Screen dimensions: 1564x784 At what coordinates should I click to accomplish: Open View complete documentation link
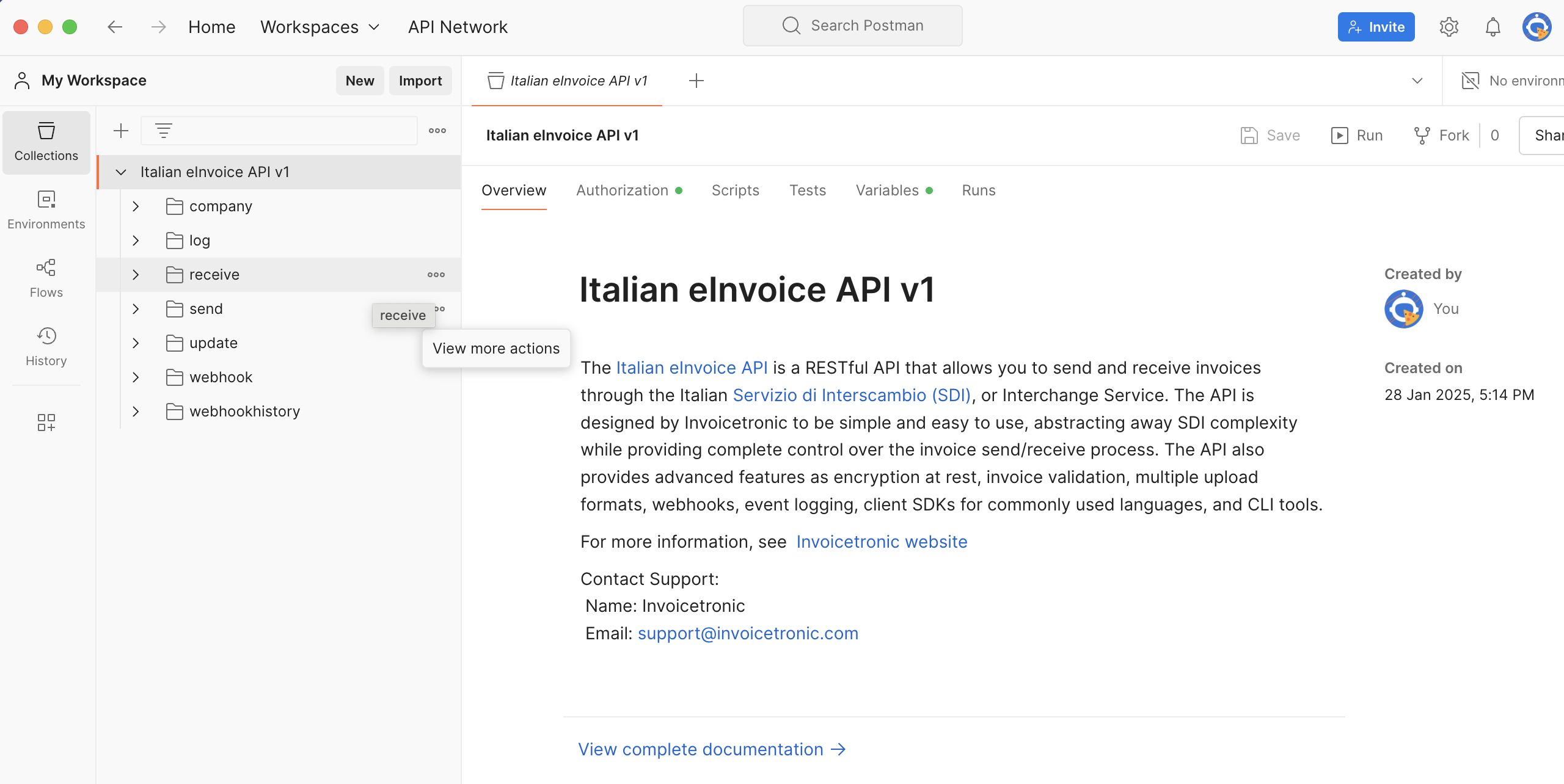(x=712, y=749)
